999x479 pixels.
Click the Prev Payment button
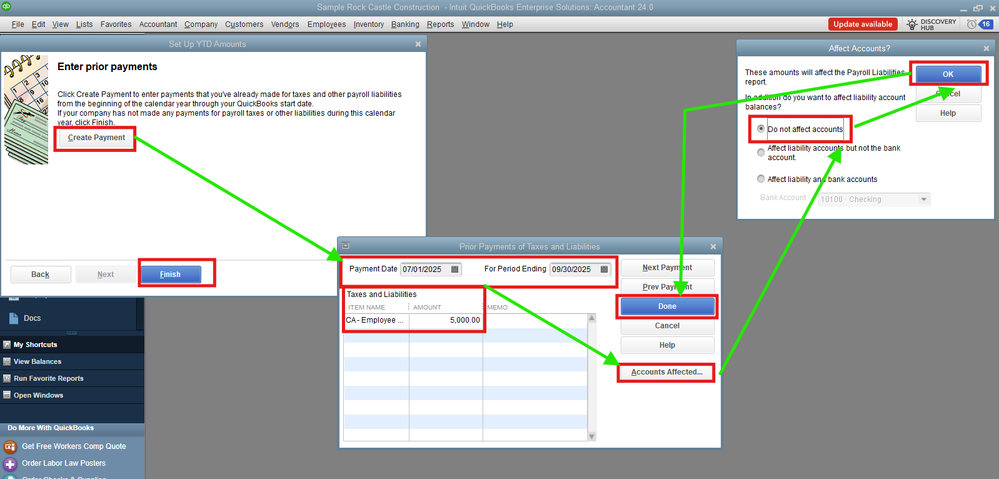point(667,287)
